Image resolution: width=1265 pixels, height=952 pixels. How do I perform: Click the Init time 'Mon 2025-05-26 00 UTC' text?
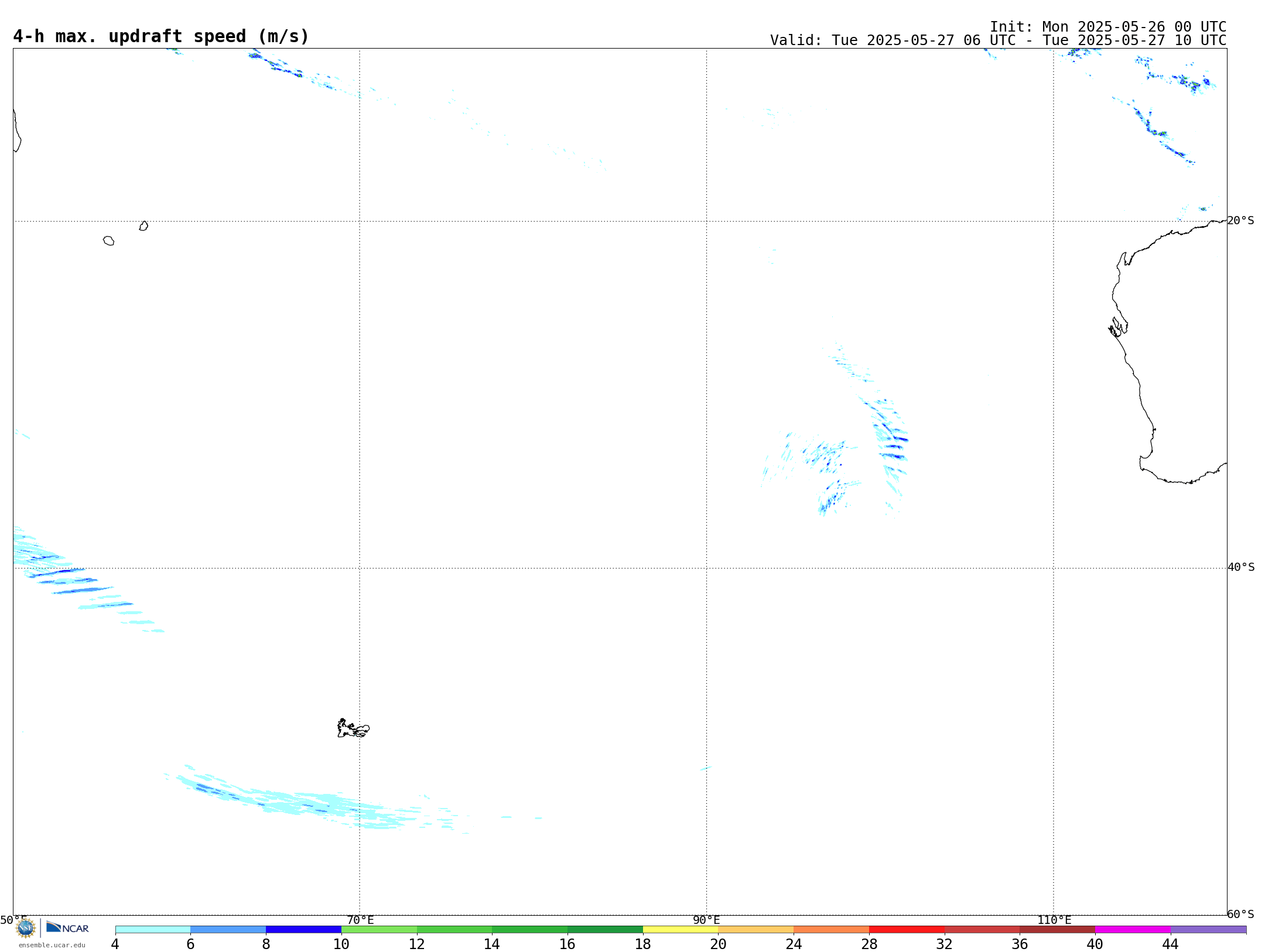tap(1134, 27)
